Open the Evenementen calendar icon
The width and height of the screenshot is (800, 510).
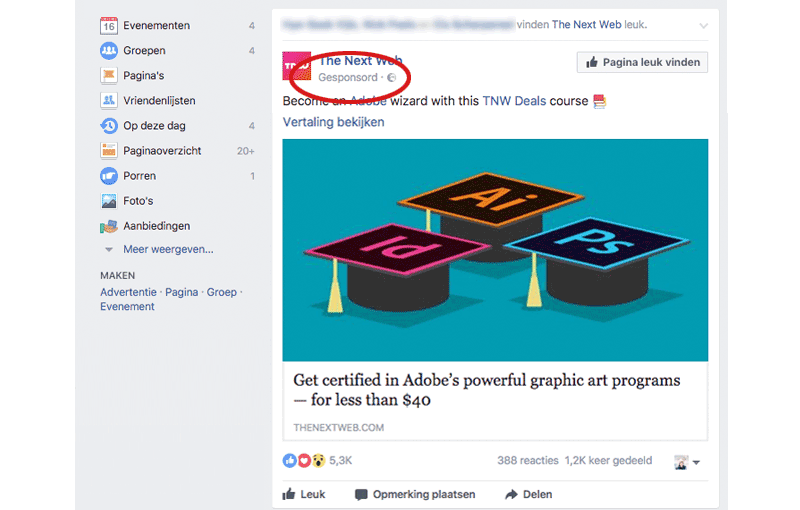[x=109, y=26]
